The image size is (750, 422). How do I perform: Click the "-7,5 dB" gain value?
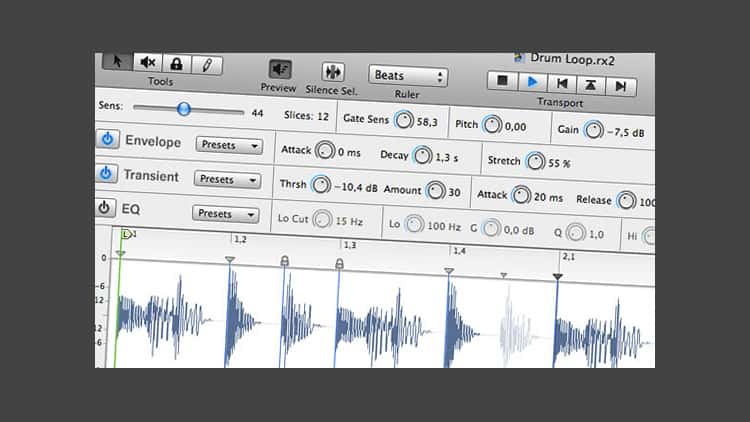coord(626,133)
